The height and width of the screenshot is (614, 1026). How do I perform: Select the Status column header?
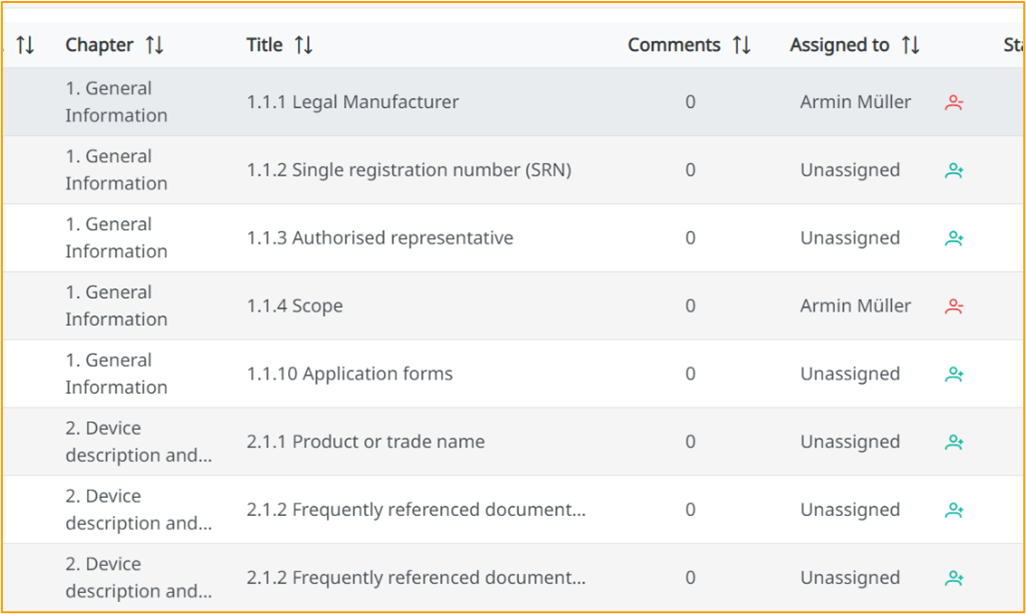coord(1015,44)
